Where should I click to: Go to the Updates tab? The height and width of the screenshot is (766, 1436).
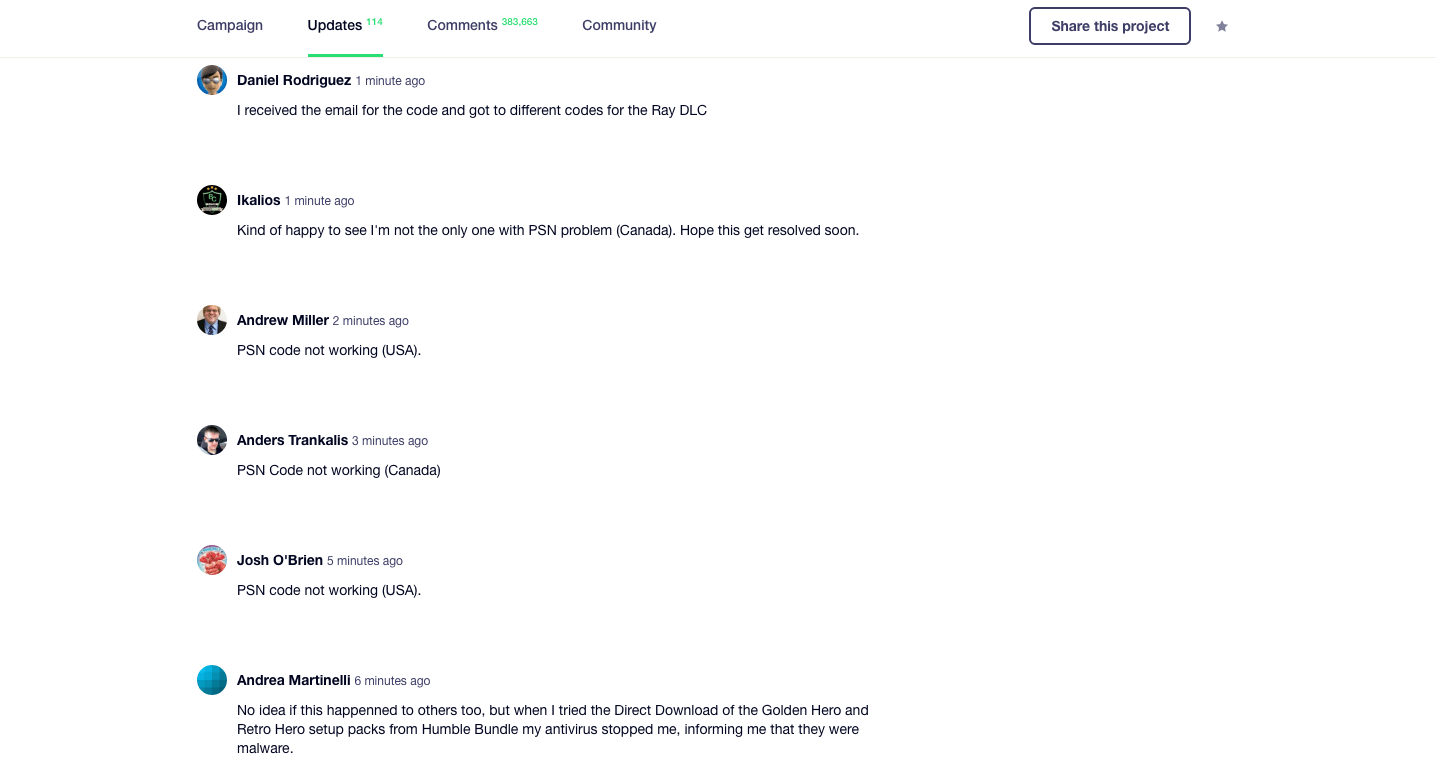(333, 25)
